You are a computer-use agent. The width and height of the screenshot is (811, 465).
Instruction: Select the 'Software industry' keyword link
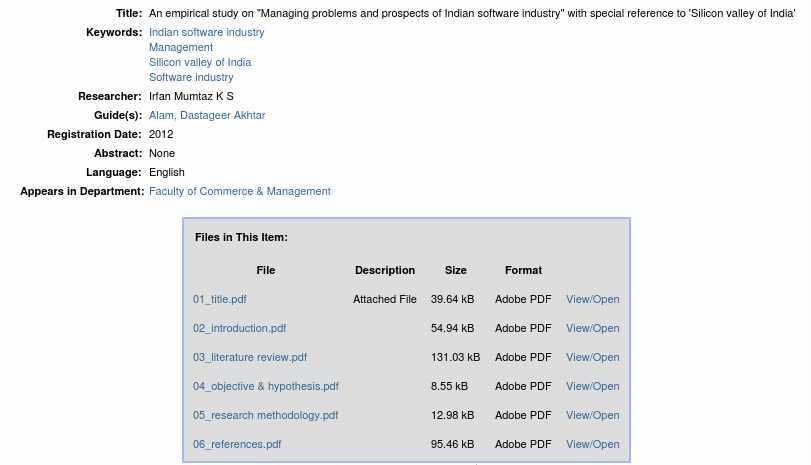[x=191, y=77]
